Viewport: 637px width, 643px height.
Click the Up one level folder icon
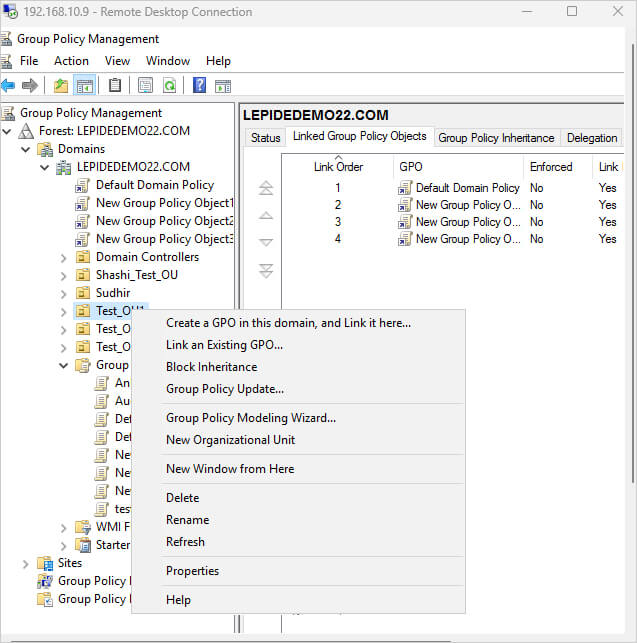(61, 86)
